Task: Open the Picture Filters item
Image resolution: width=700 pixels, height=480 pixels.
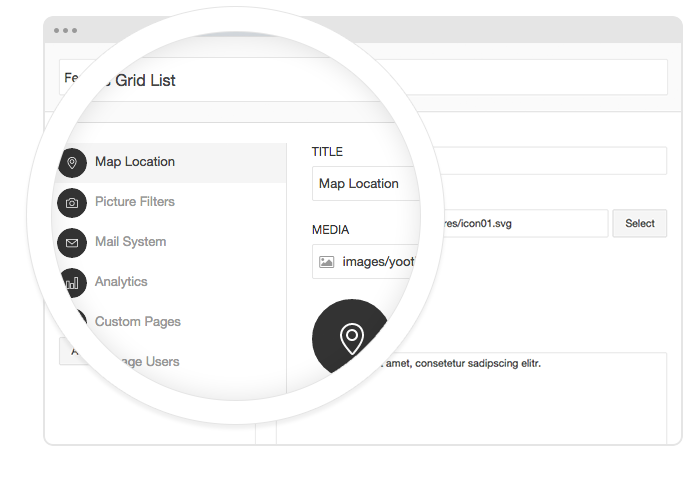Action: [135, 202]
